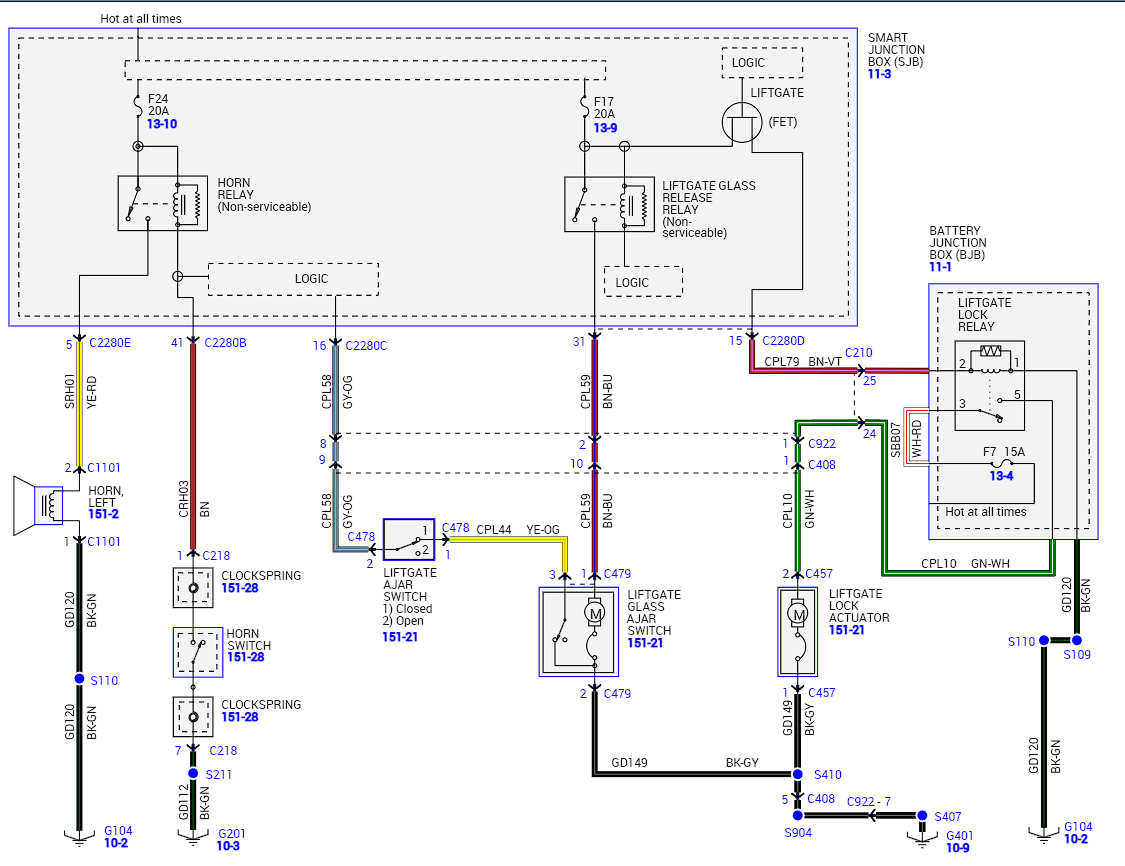
Task: Select the upper Clockspring symbol
Action: tap(193, 588)
